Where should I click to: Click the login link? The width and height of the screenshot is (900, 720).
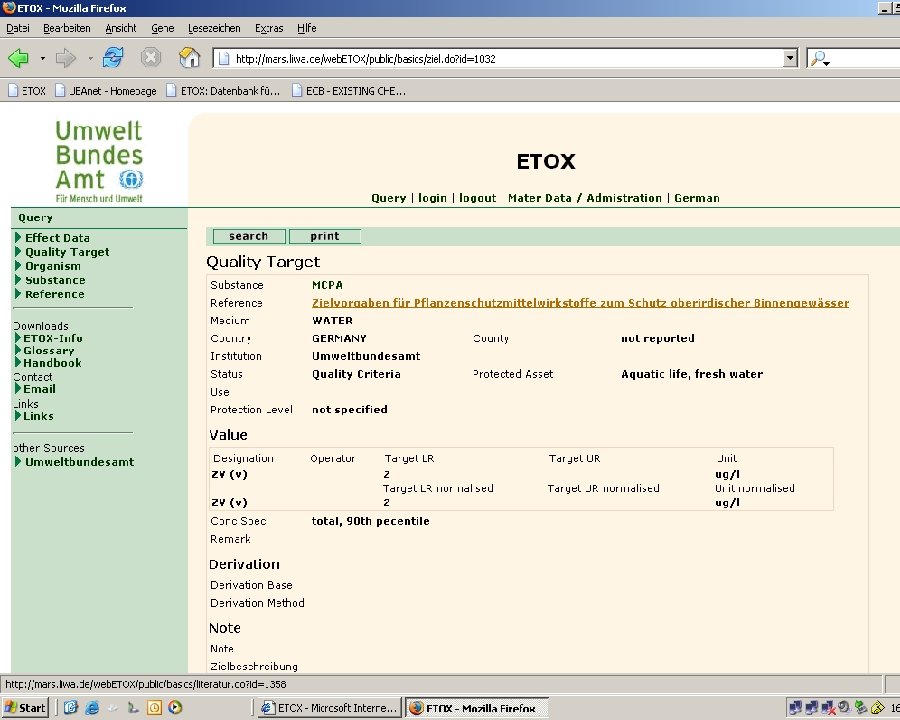click(432, 198)
